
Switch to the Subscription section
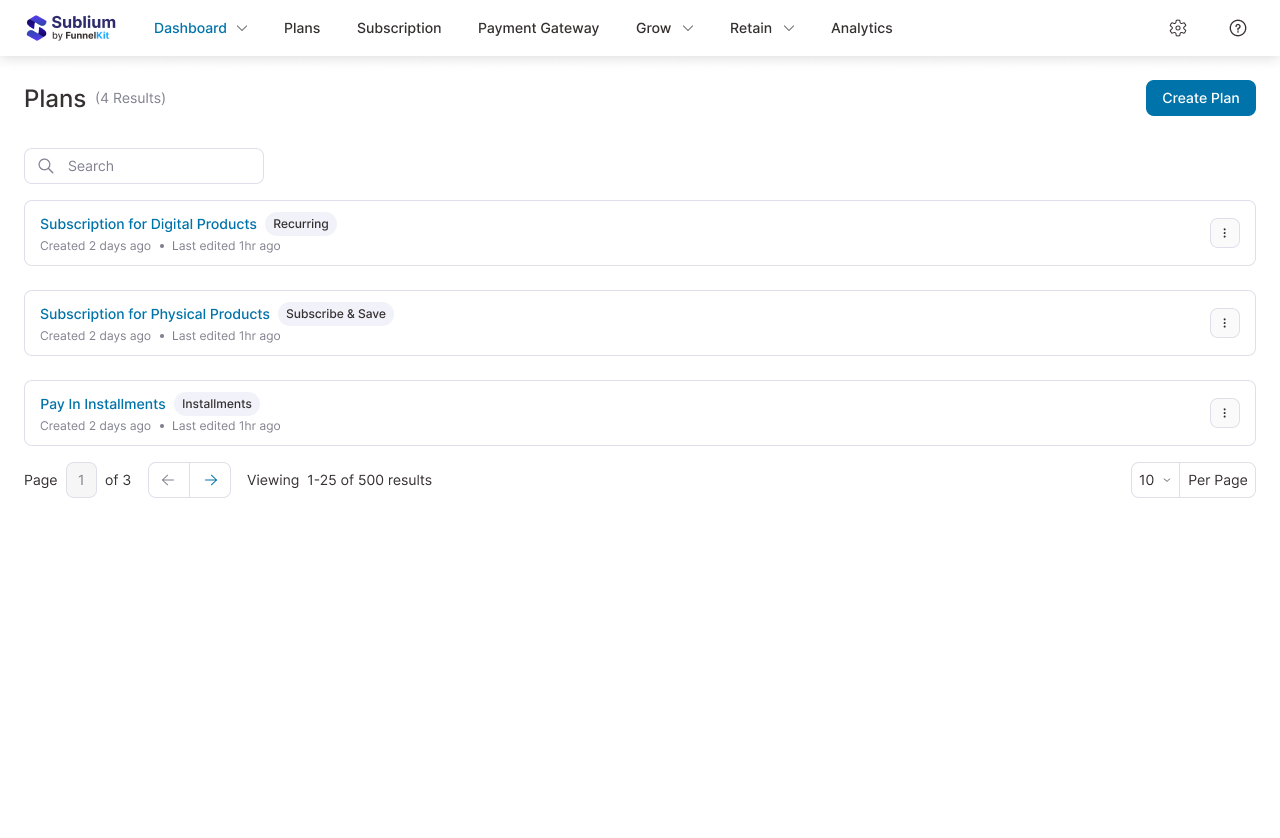(x=399, y=28)
